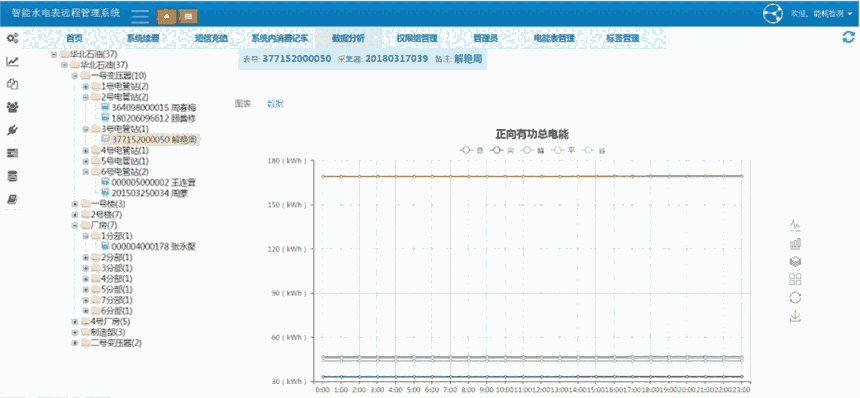The height and width of the screenshot is (398, 860).
Task: Click the refresh icon below the user menu
Action: pos(848,37)
